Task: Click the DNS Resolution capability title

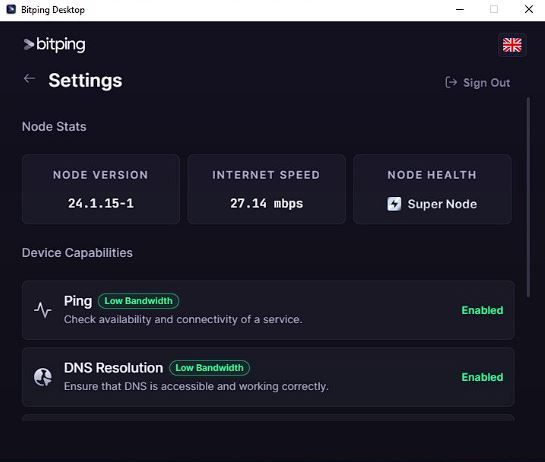Action: [113, 368]
